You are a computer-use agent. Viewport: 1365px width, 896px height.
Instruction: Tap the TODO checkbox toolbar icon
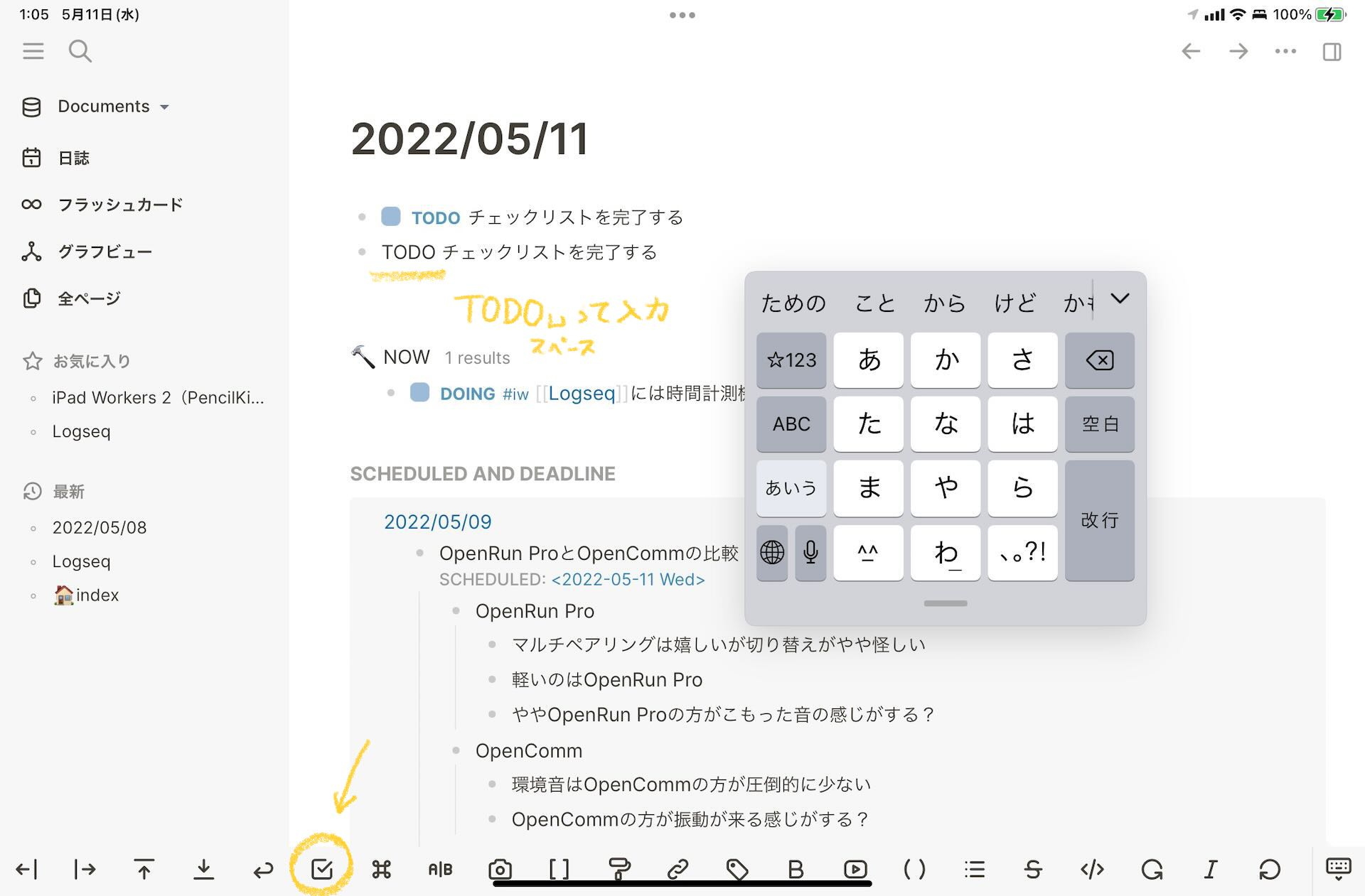pos(322,869)
